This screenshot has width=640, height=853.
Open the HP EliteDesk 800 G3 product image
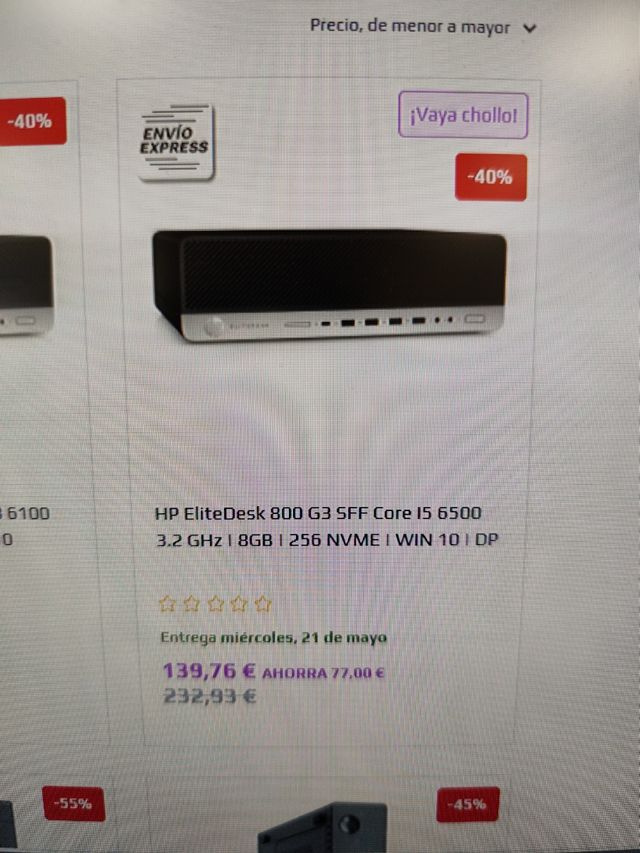[x=330, y=285]
